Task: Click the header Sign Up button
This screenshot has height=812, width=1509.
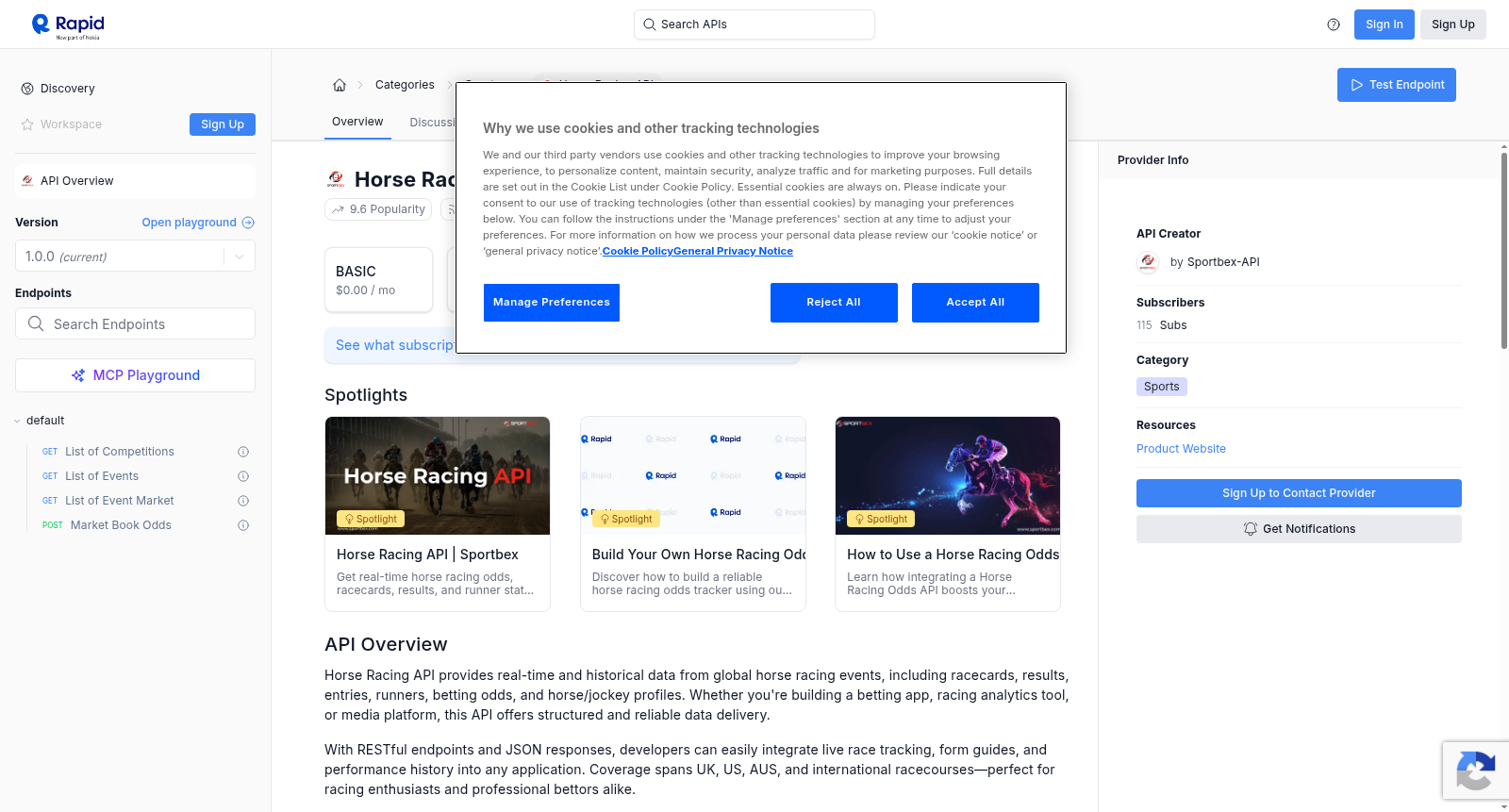Action: click(1452, 25)
